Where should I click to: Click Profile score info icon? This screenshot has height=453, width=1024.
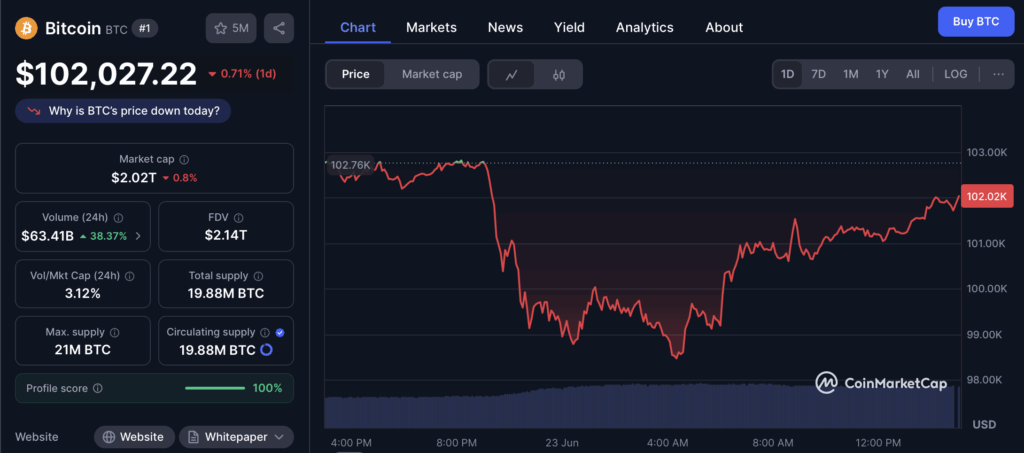tap(97, 388)
